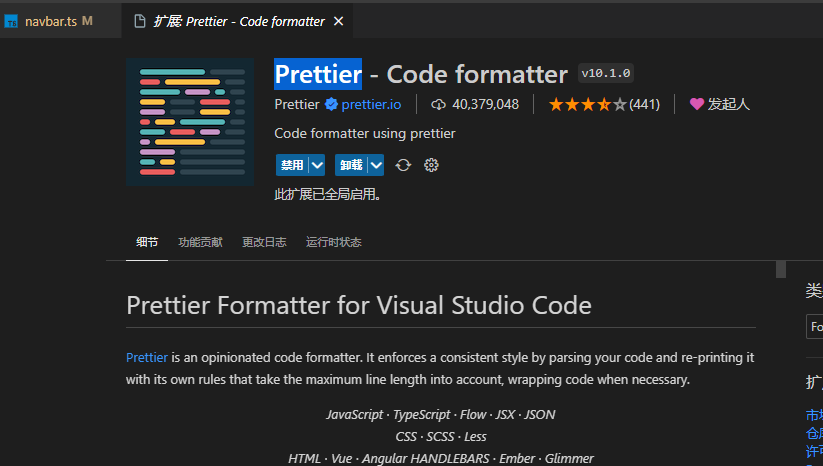Click the 卸载 (Uninstall) button

click(x=351, y=165)
